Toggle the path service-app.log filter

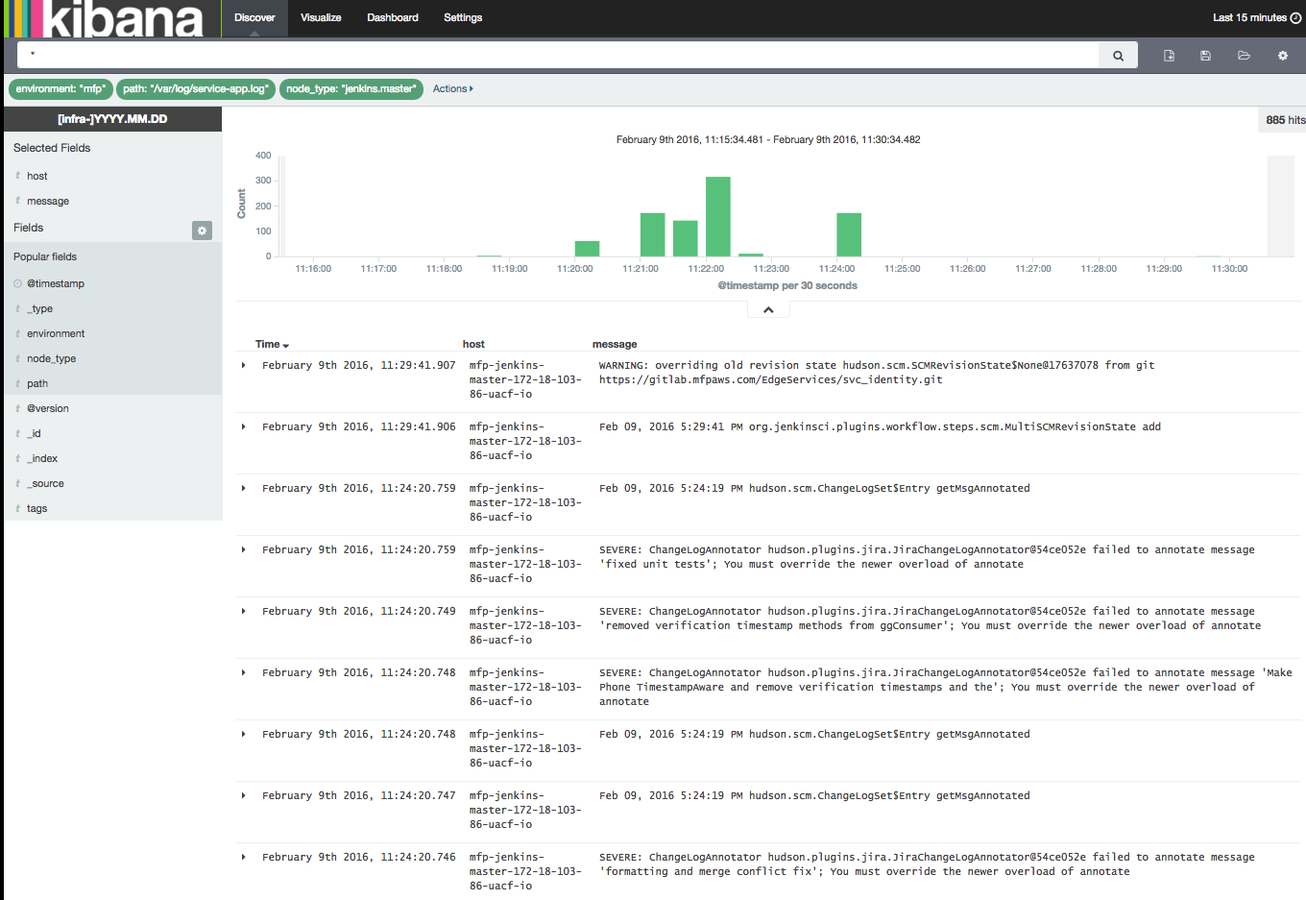point(196,89)
